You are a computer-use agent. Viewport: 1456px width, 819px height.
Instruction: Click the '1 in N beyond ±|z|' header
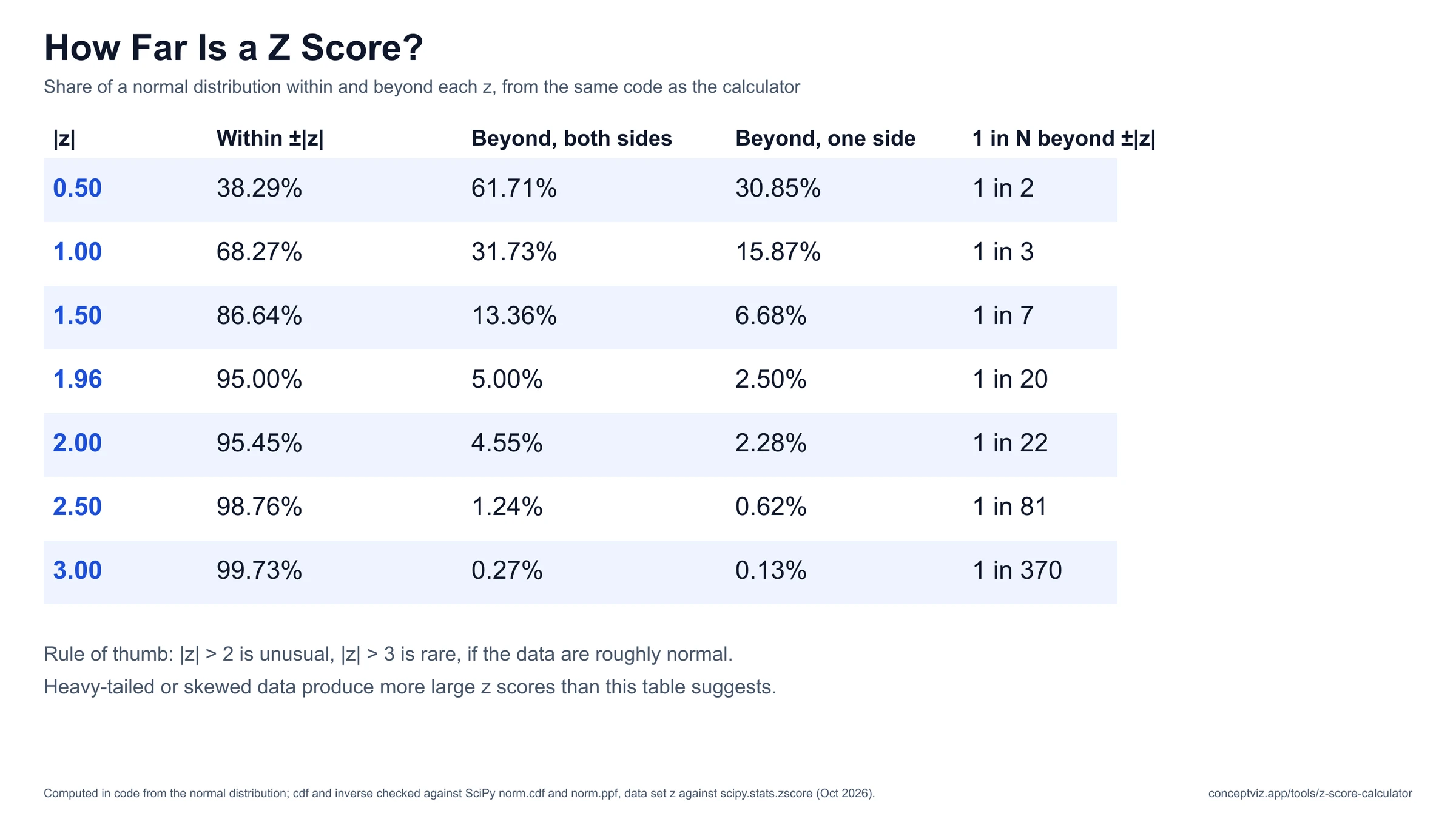point(1063,138)
